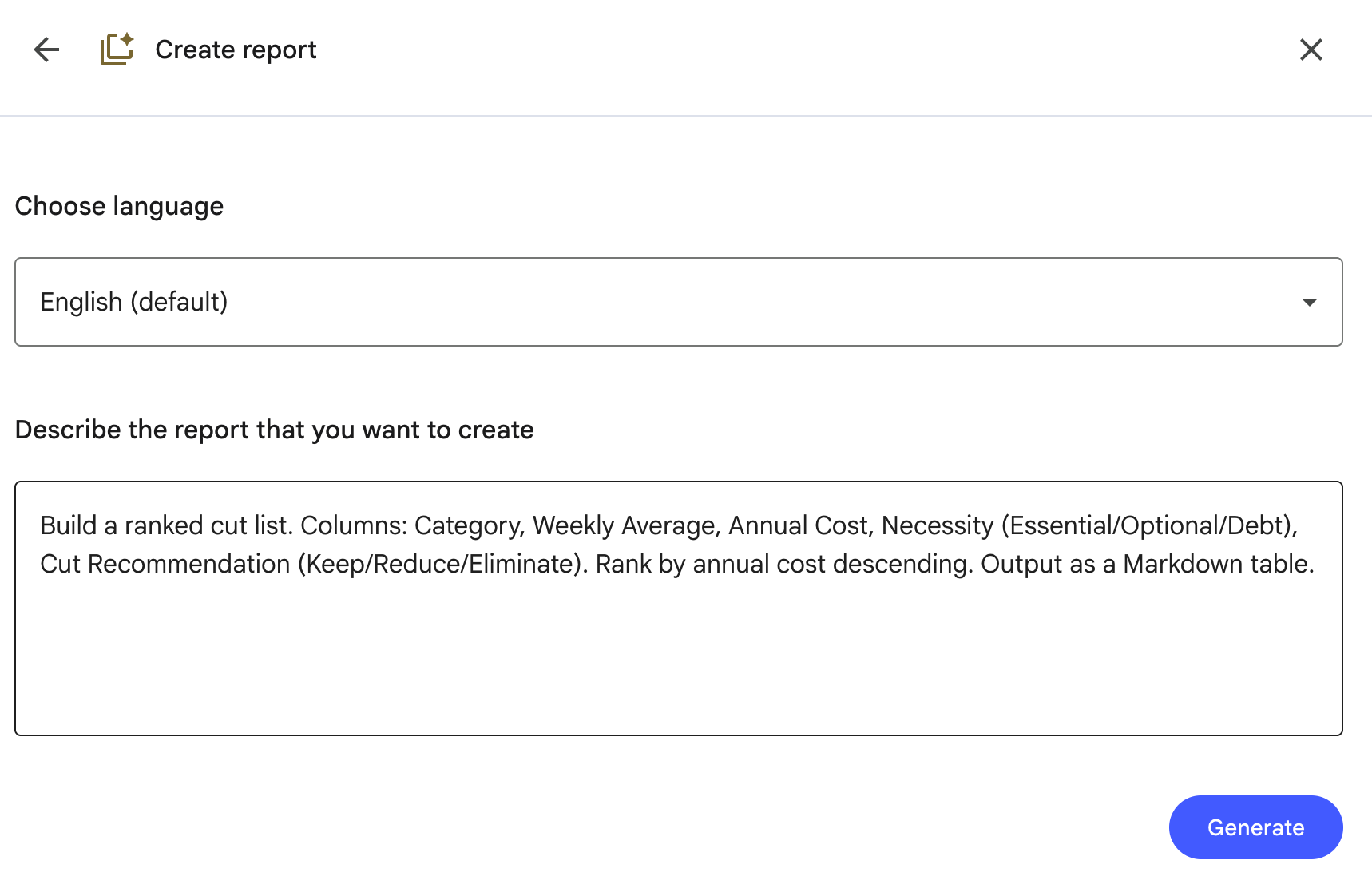Expand the language dropdown arrow
This screenshot has width=1372, height=896.
pos(1309,302)
